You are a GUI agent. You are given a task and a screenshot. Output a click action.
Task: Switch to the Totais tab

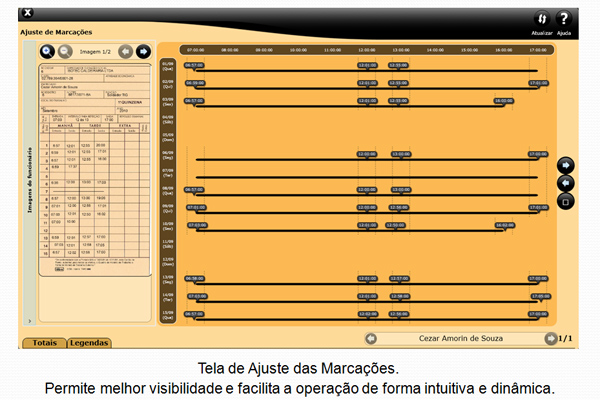click(x=44, y=343)
